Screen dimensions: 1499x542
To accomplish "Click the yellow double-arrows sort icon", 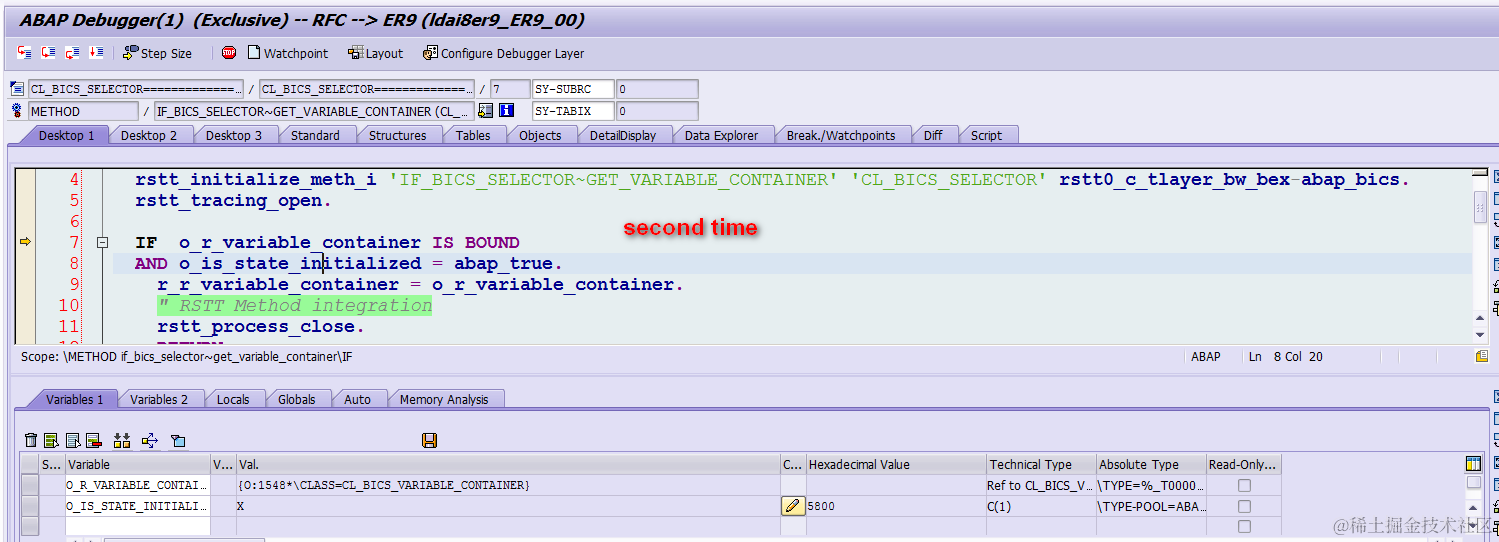I will tap(122, 440).
